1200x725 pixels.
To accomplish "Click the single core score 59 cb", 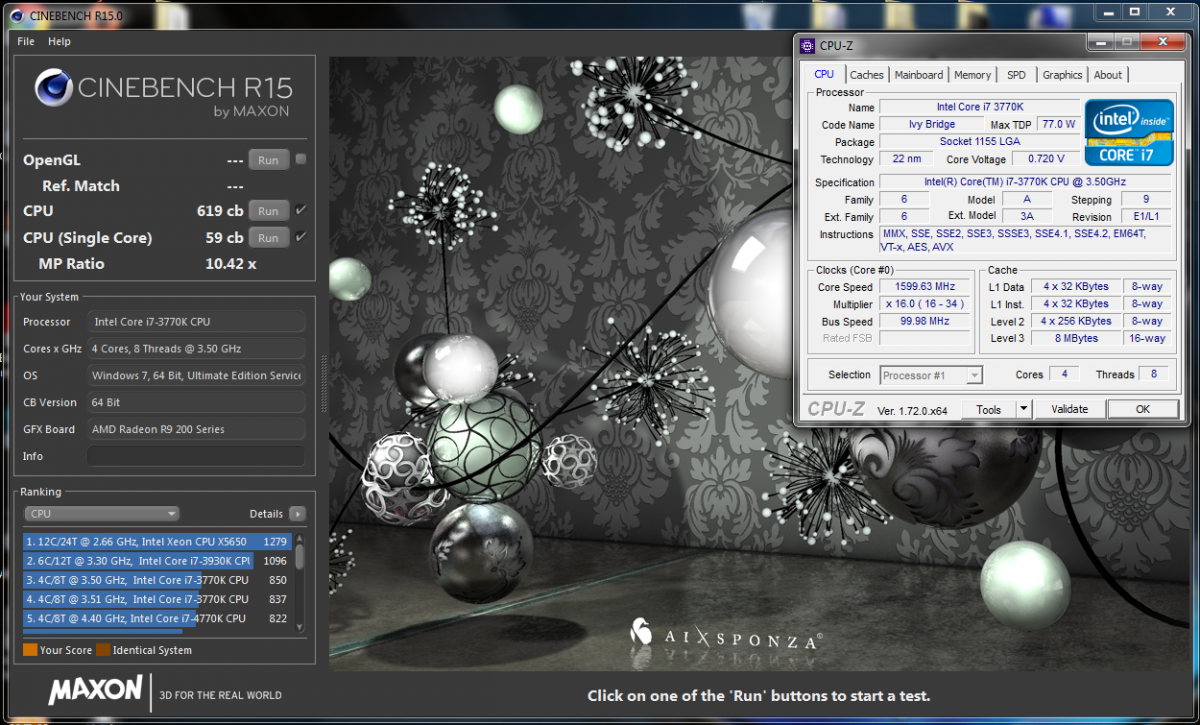I will point(225,238).
